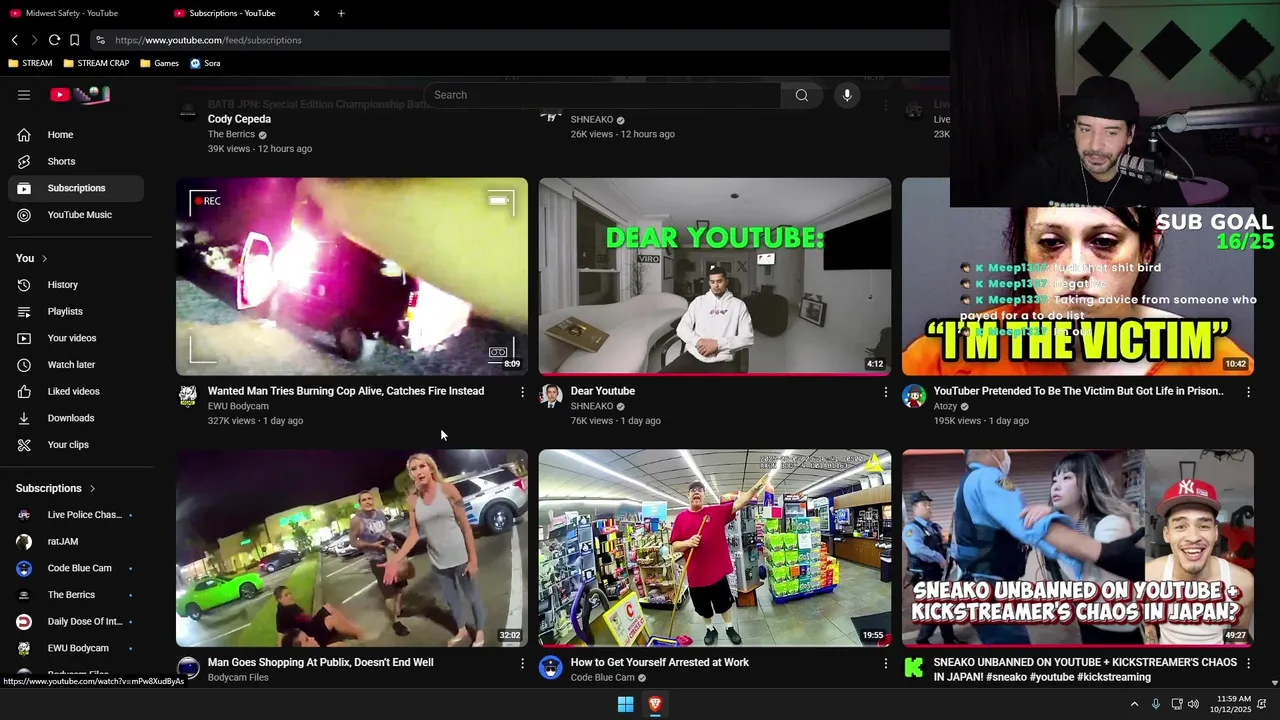Switch to Midwest Safety - YouTube tab

[x=72, y=13]
